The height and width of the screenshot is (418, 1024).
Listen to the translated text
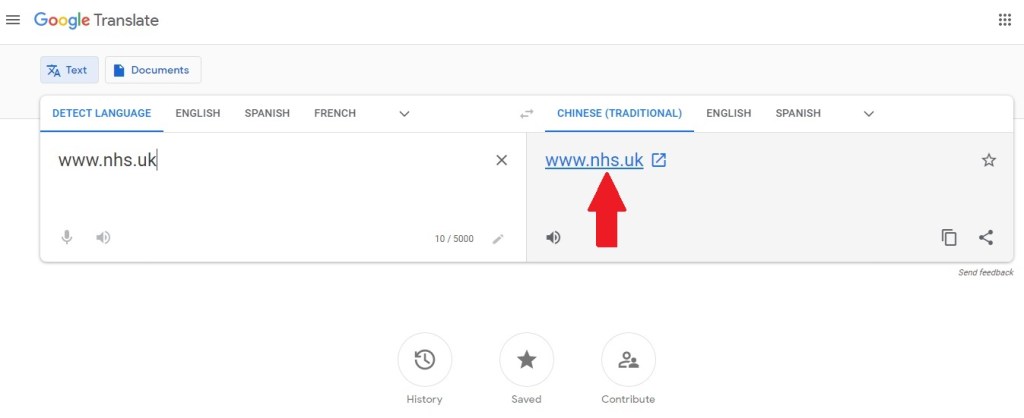click(553, 238)
